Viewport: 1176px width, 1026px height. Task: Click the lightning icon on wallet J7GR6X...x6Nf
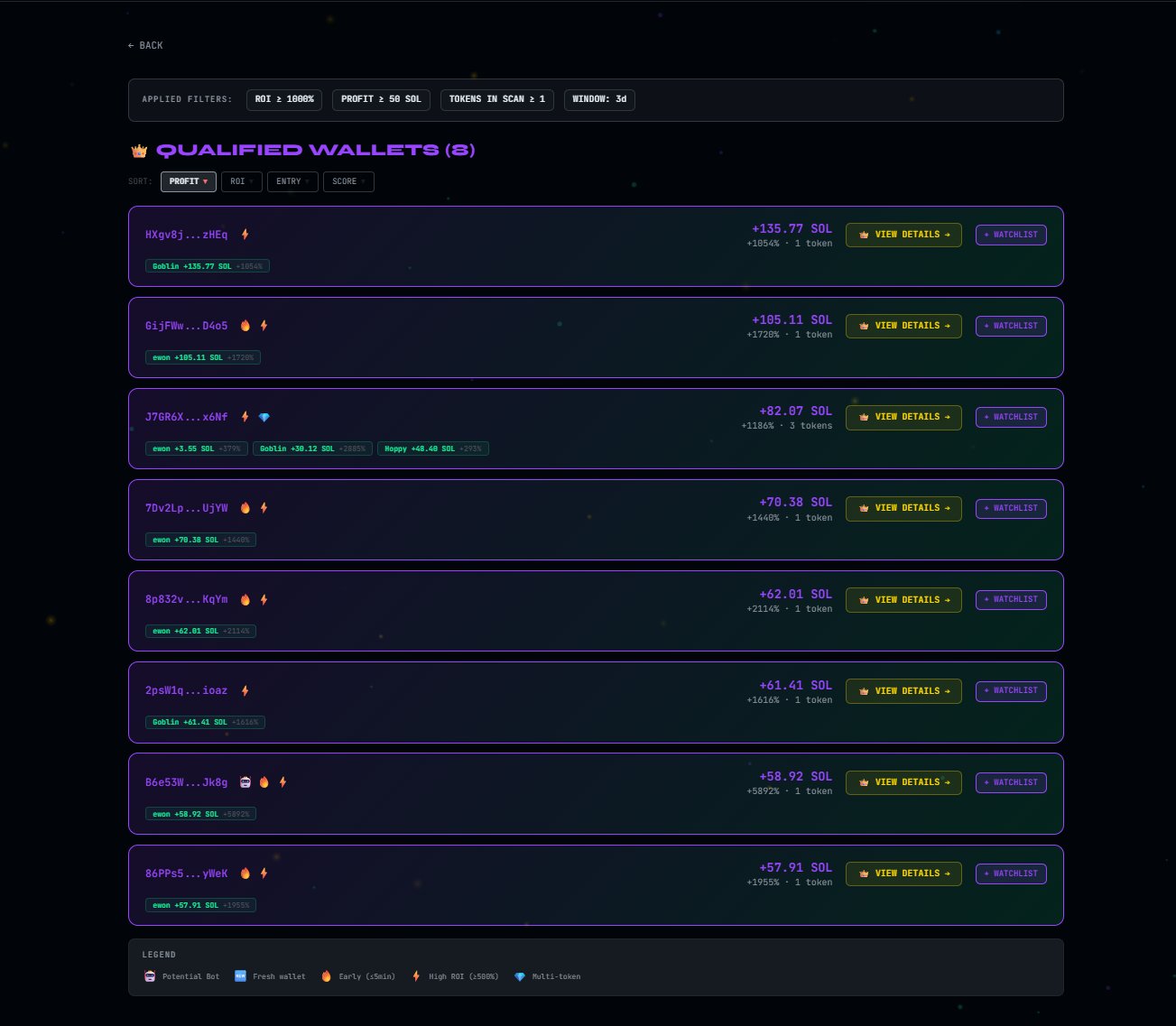coord(245,417)
